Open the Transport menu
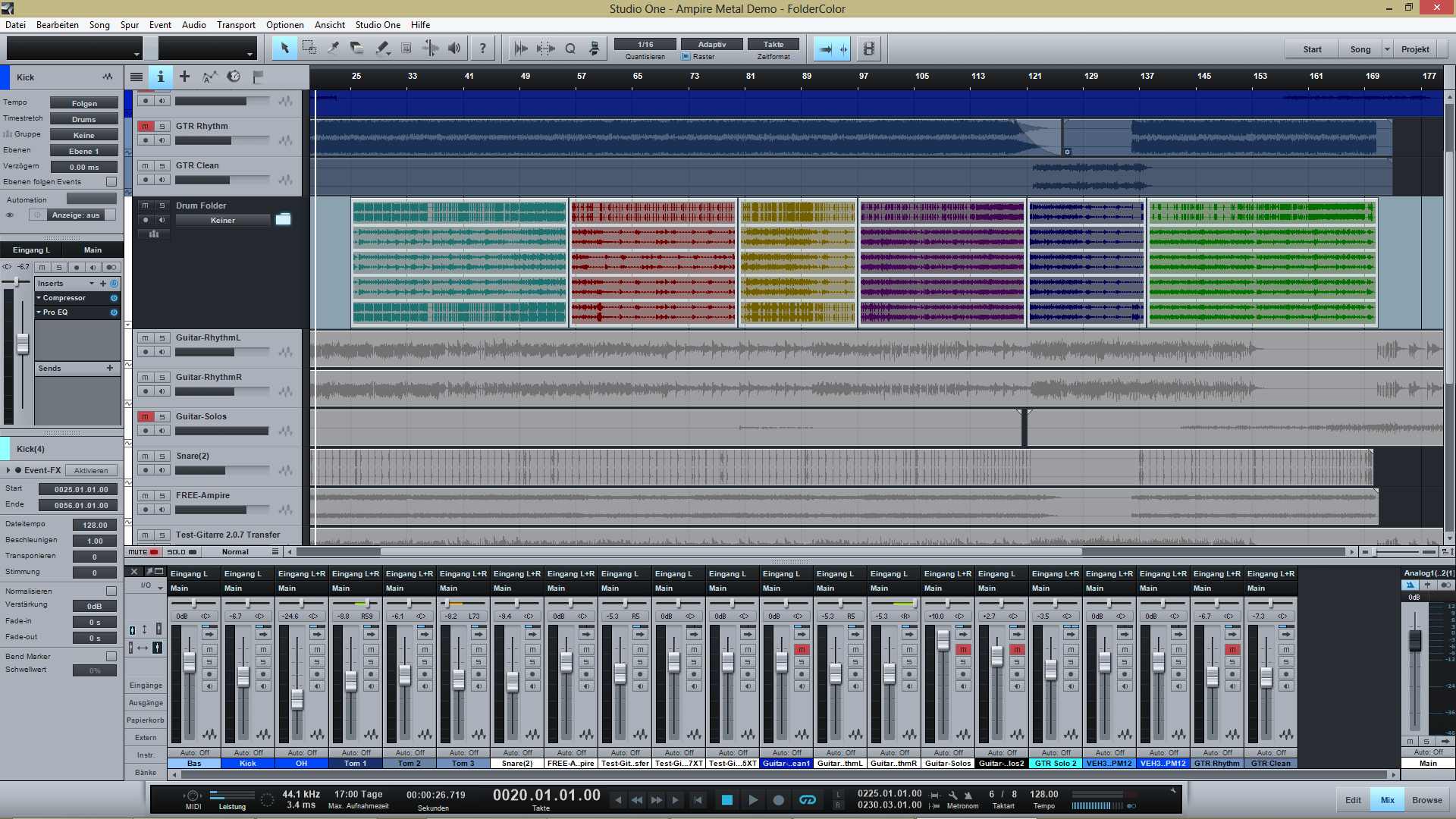 [236, 24]
